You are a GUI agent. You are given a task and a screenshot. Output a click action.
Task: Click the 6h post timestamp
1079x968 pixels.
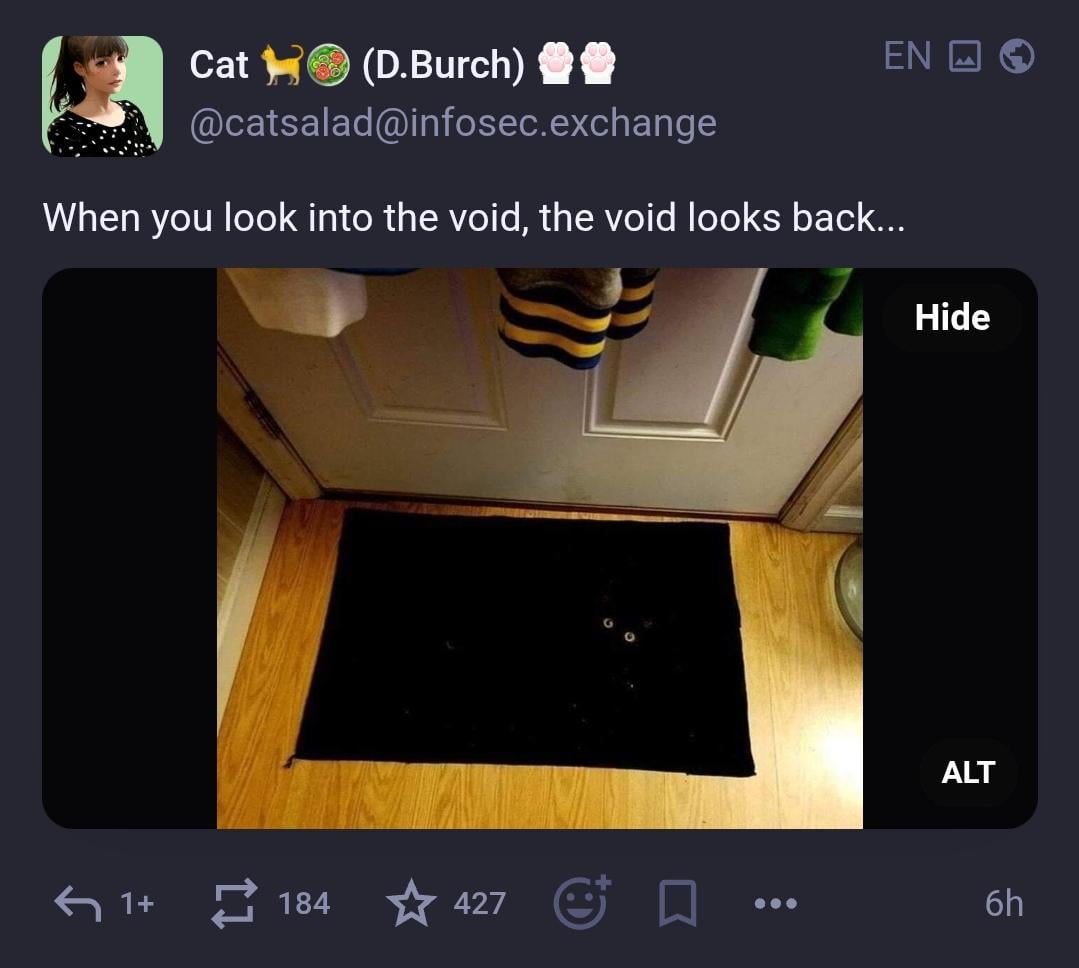tap(1003, 903)
